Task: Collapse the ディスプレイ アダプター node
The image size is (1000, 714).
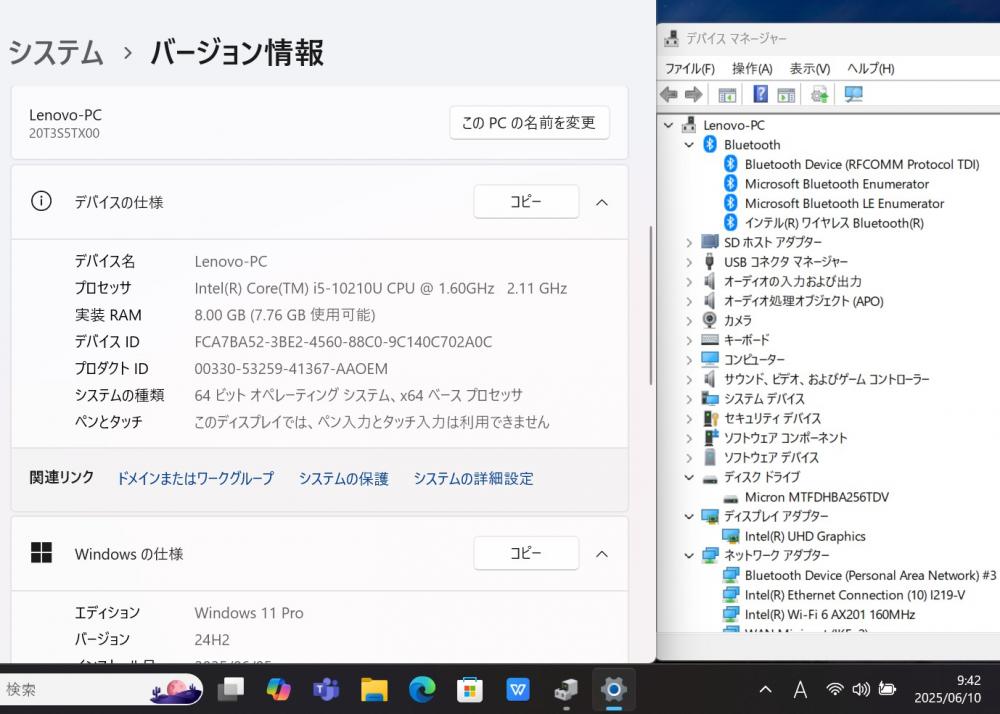Action: (x=689, y=516)
